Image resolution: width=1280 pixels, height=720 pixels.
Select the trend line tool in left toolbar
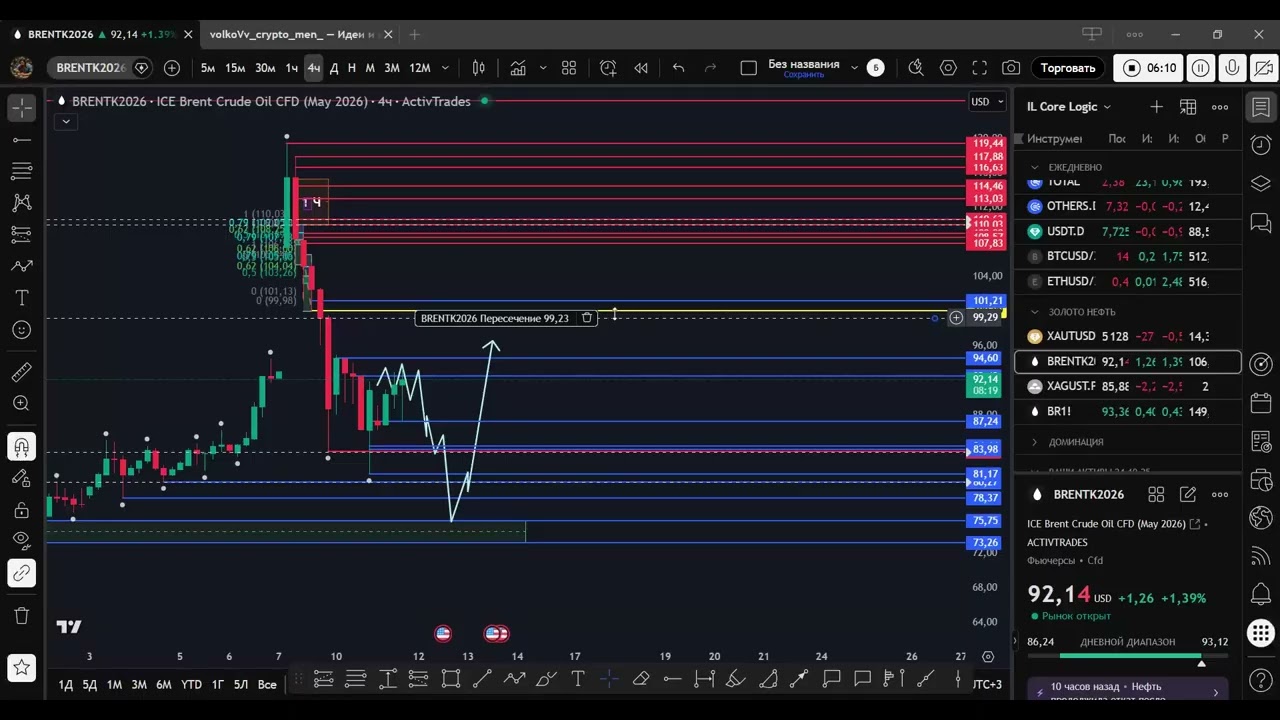[x=21, y=140]
